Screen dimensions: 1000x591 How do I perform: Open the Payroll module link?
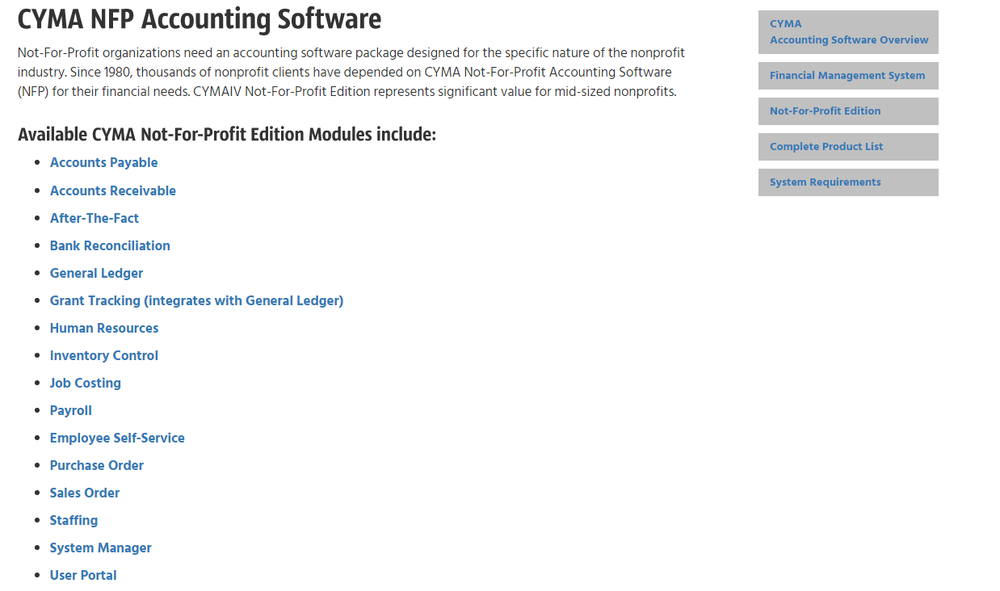point(70,410)
